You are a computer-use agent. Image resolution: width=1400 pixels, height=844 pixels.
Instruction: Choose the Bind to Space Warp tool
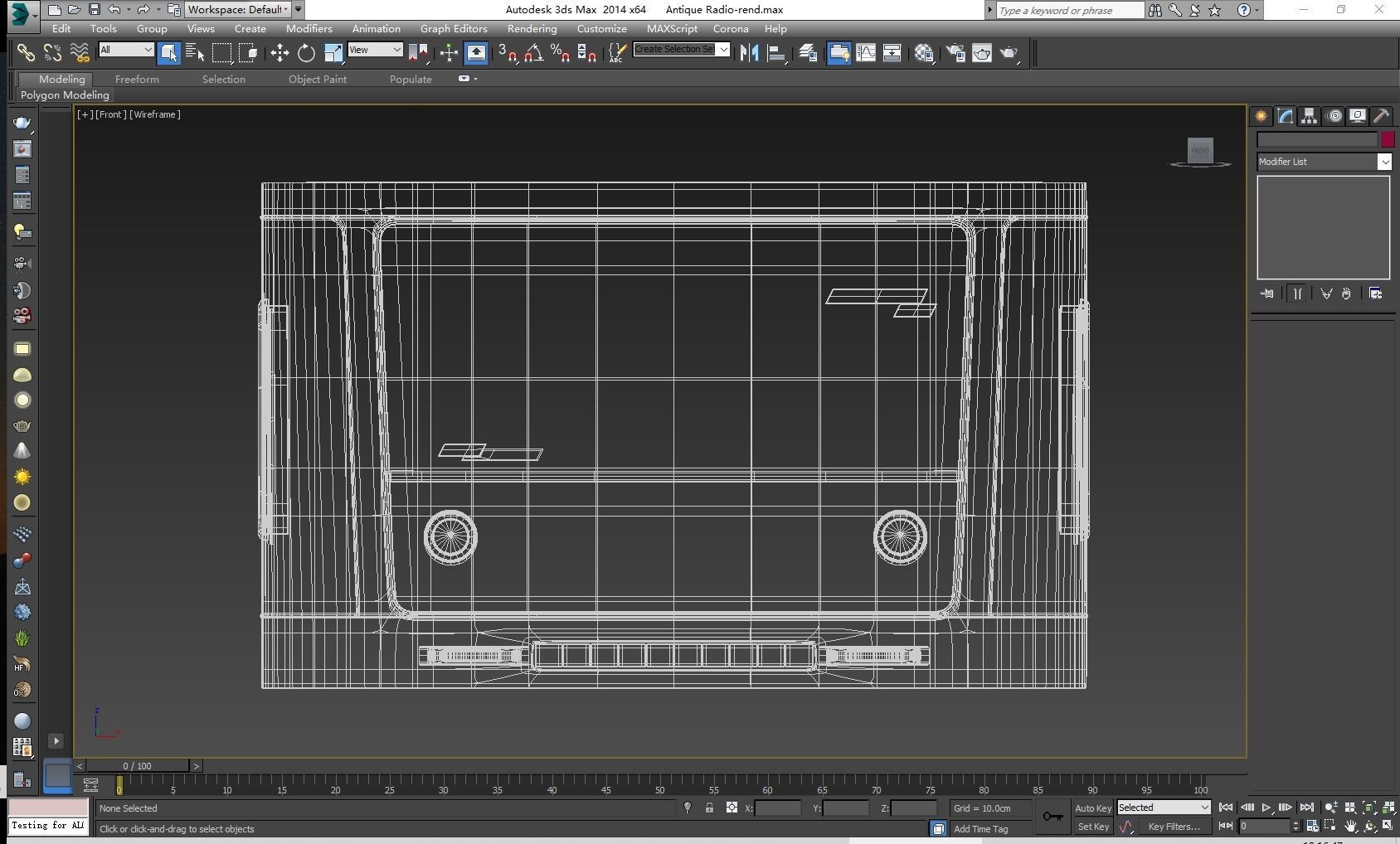(x=79, y=53)
